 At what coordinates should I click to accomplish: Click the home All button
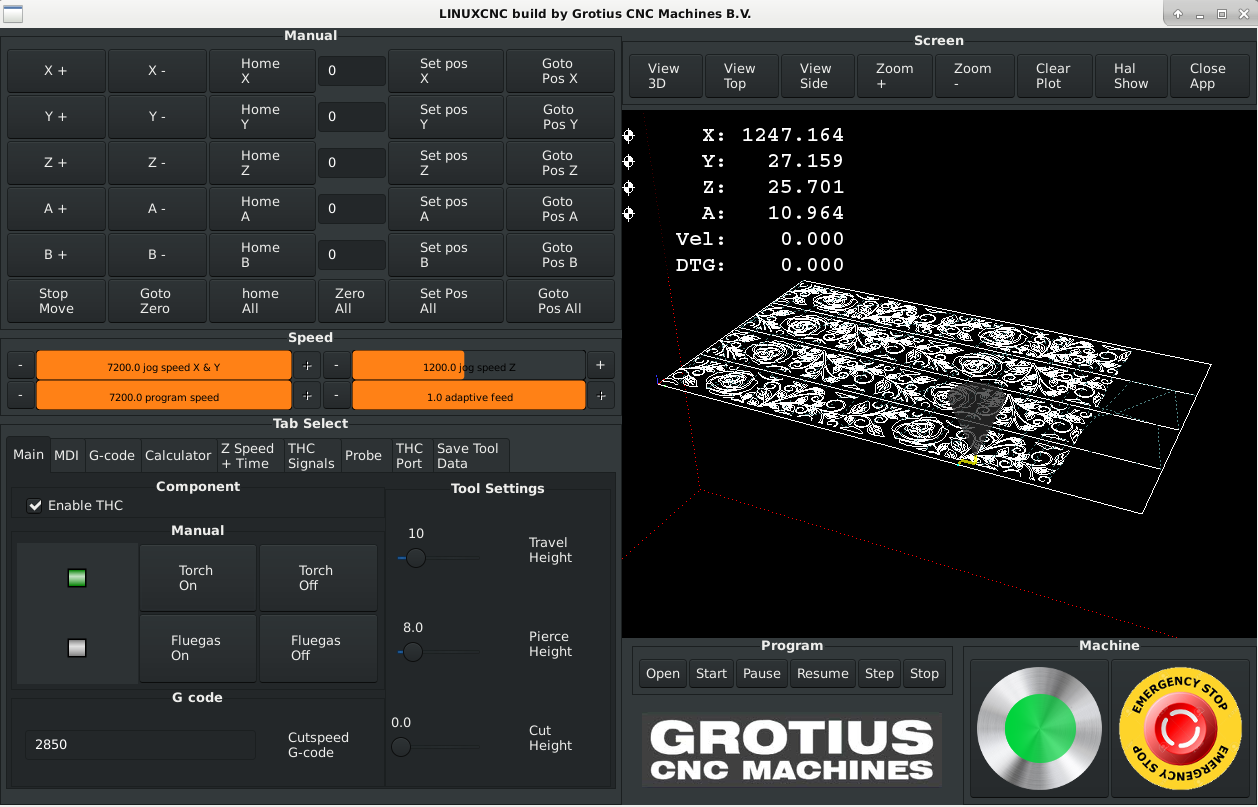click(260, 301)
